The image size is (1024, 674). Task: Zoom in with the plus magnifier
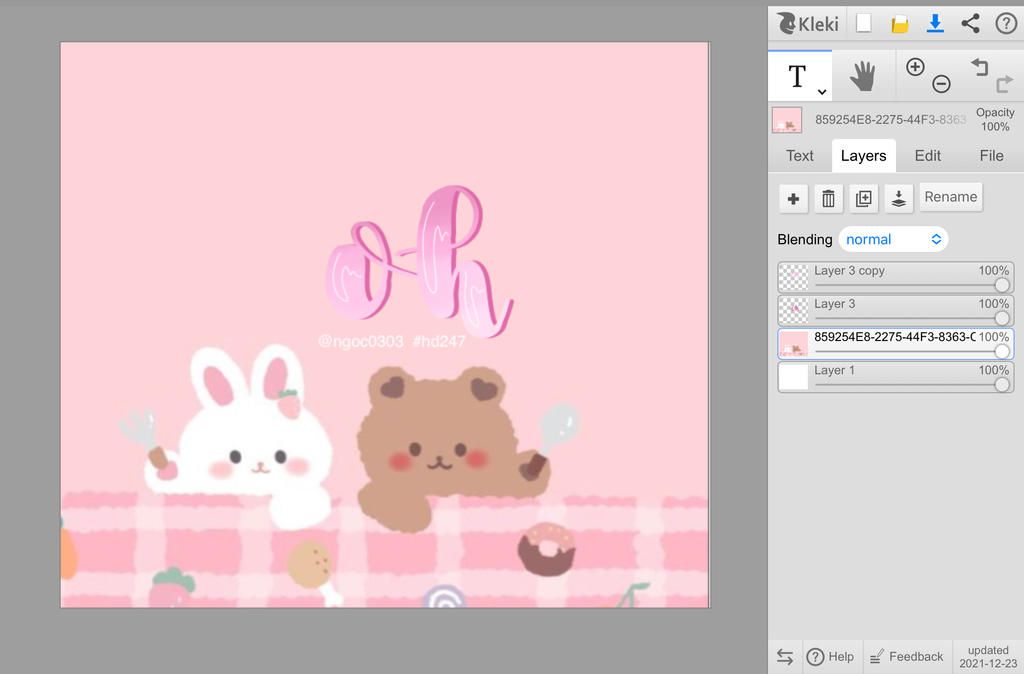click(x=915, y=67)
